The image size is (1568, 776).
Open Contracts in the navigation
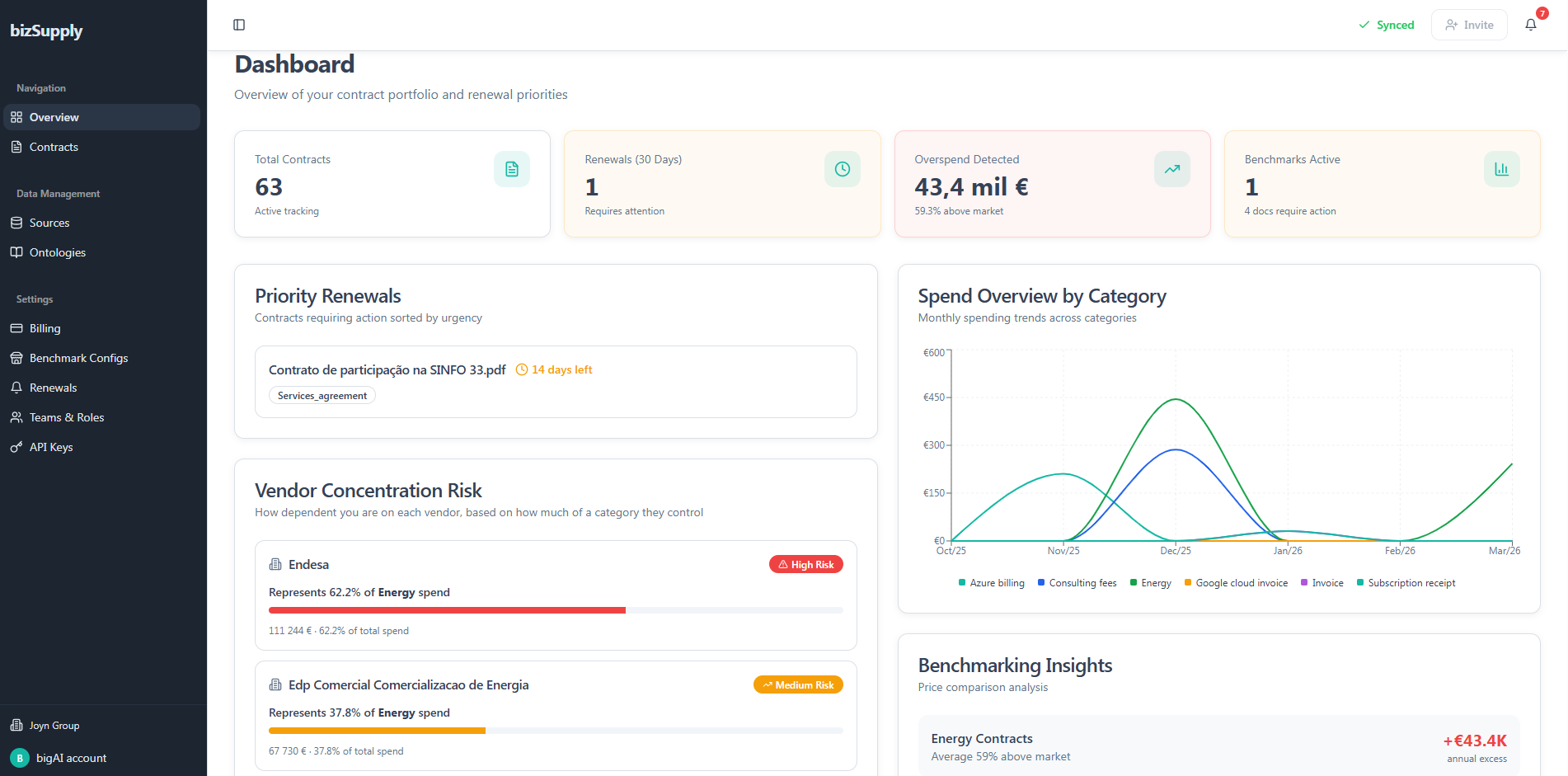tap(54, 147)
